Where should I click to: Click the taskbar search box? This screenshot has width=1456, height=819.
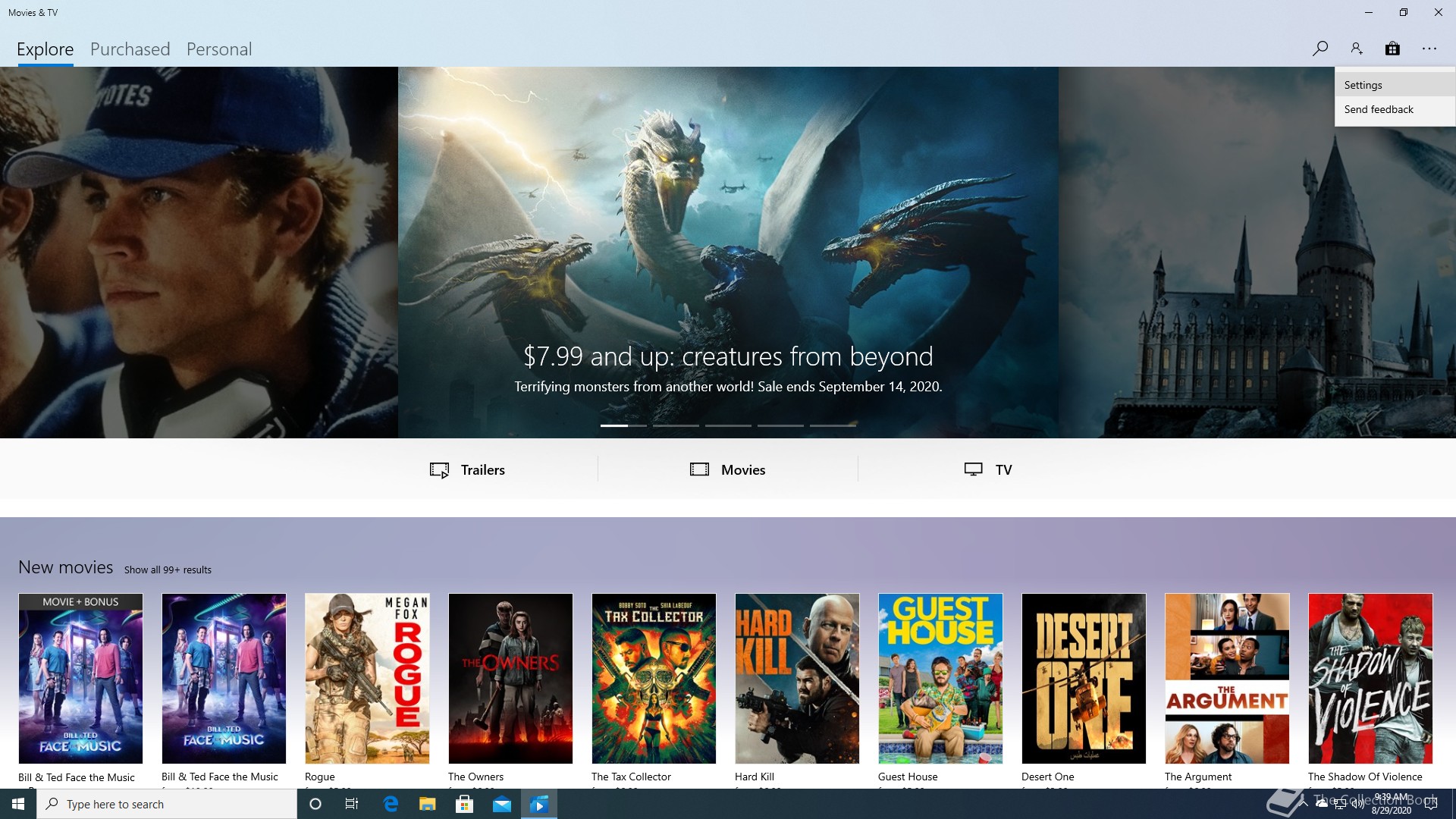167,804
